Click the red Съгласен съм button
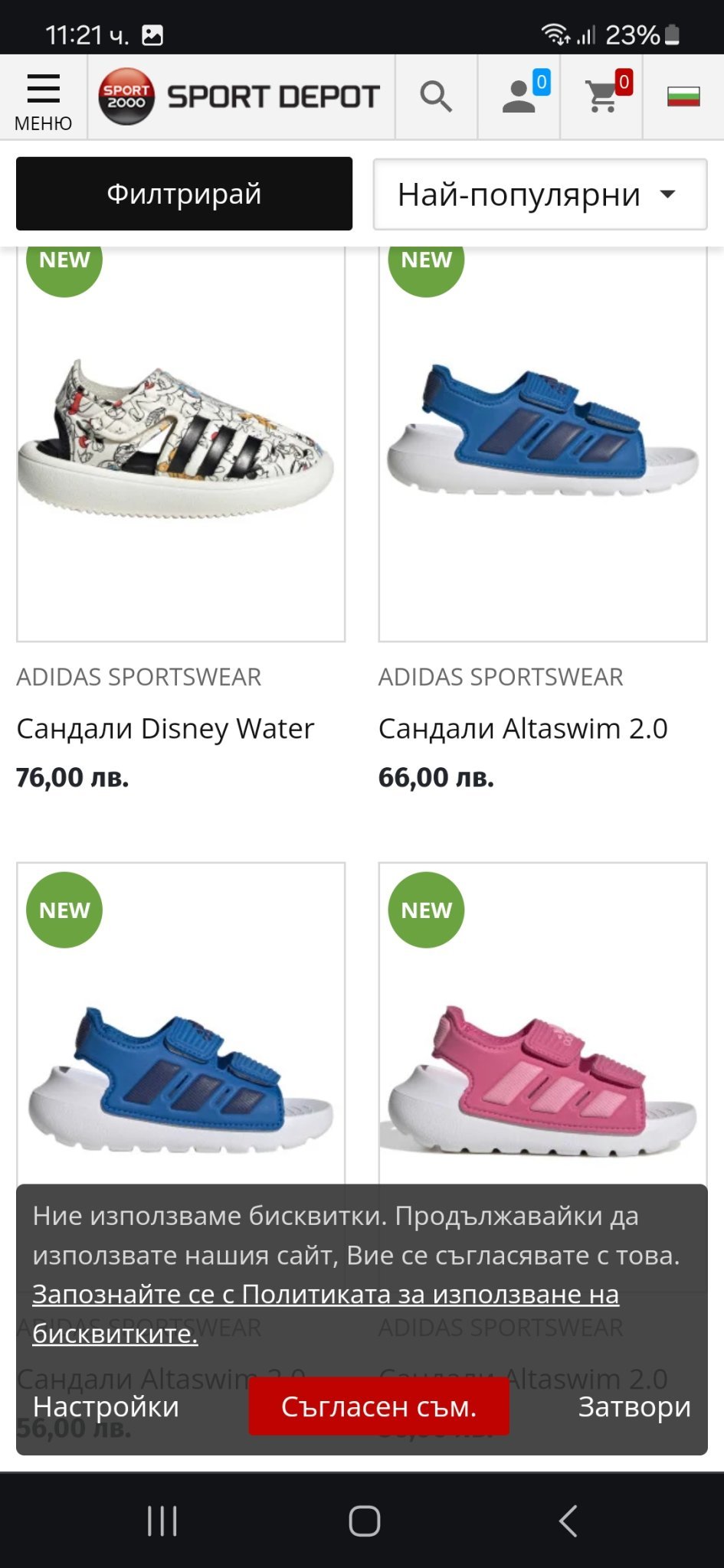Viewport: 724px width, 1568px height. (x=378, y=1406)
